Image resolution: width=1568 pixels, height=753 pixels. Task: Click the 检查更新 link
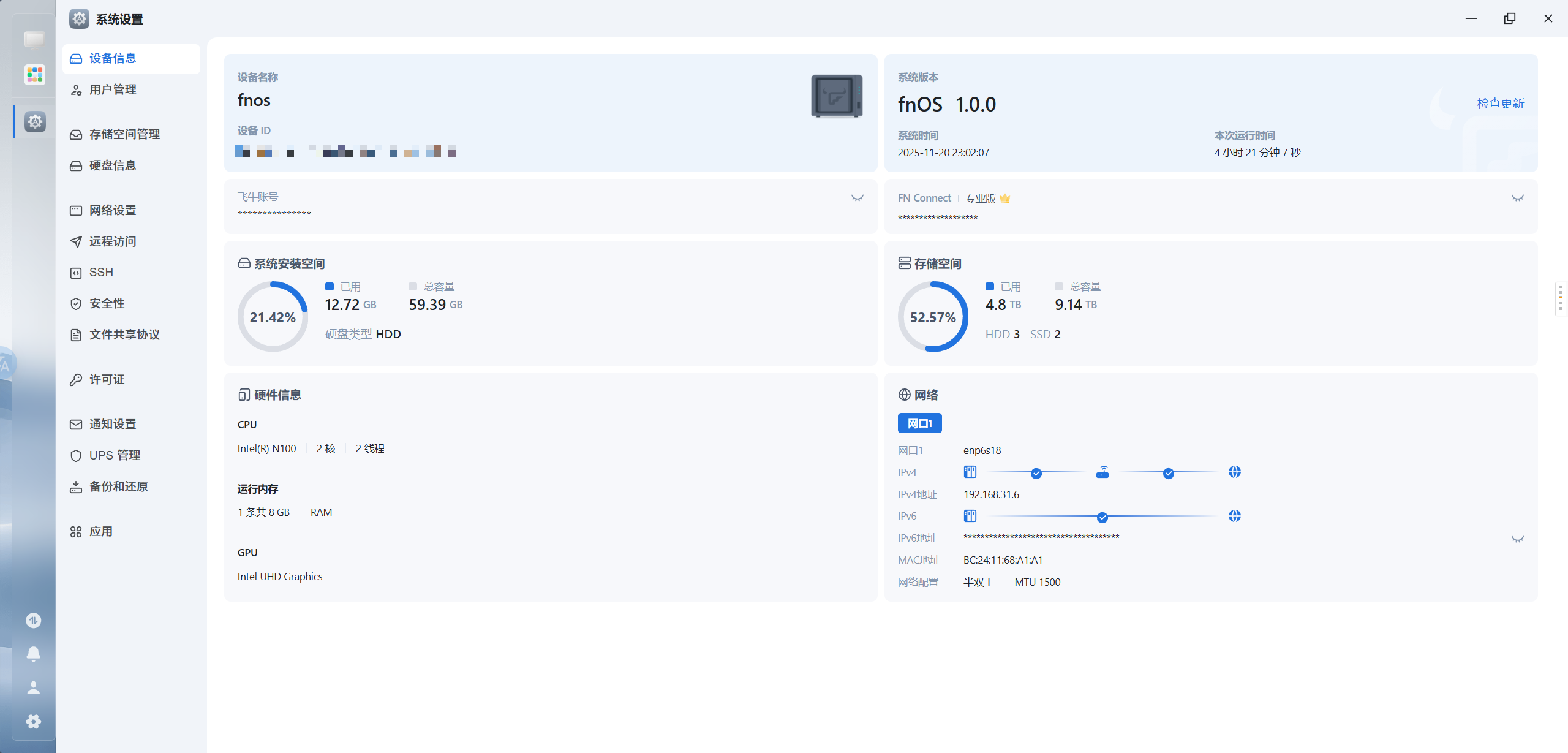(1500, 104)
